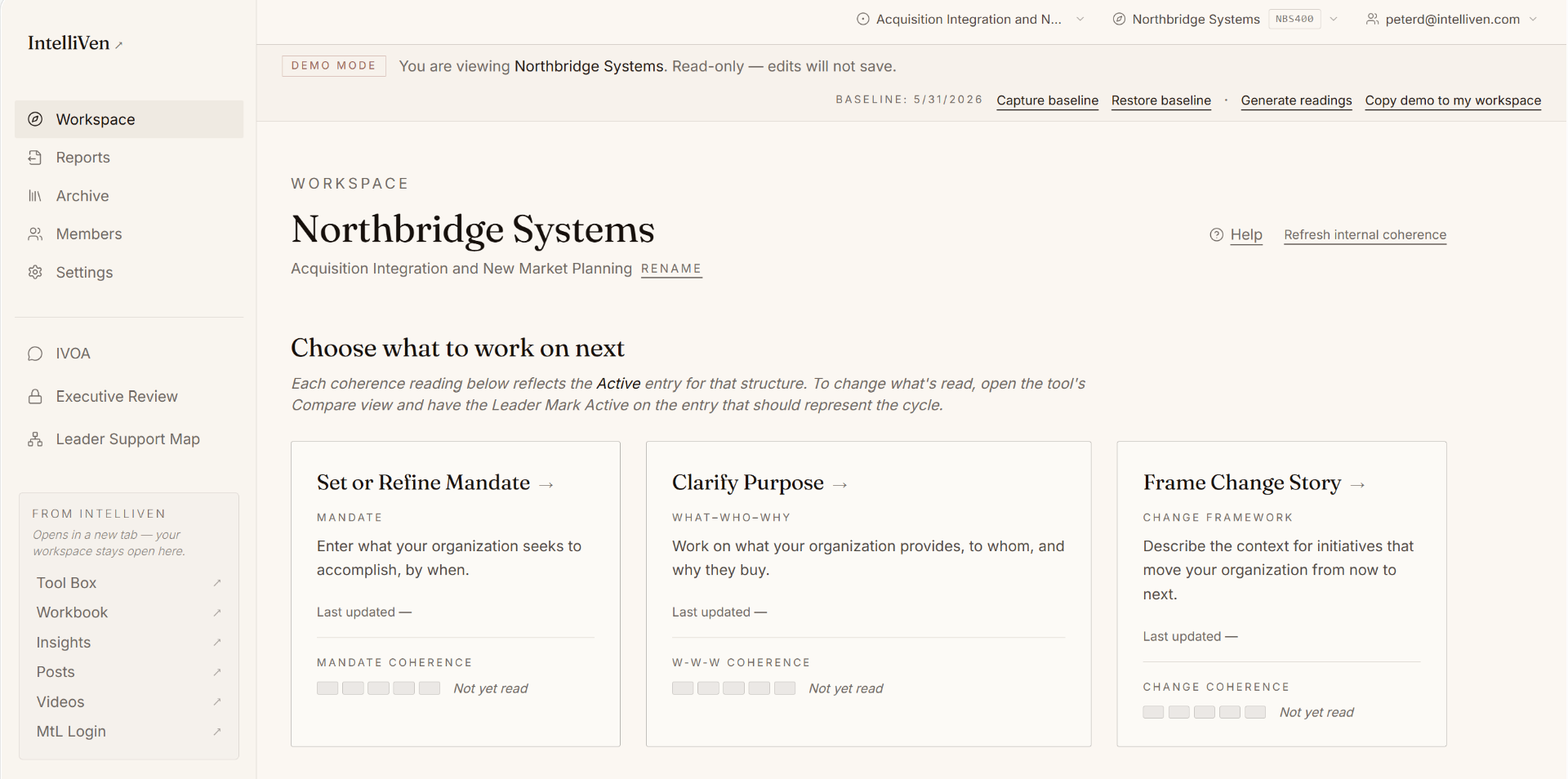
Task: Open Tool Box link in From IntelliVen
Action: 129,583
